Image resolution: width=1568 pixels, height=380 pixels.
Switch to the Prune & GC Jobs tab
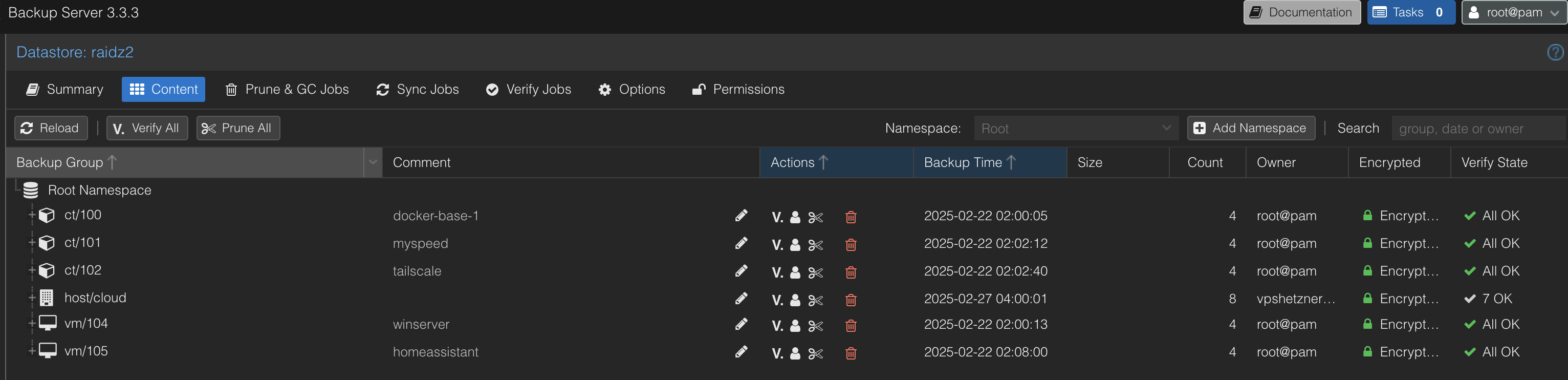tap(287, 90)
